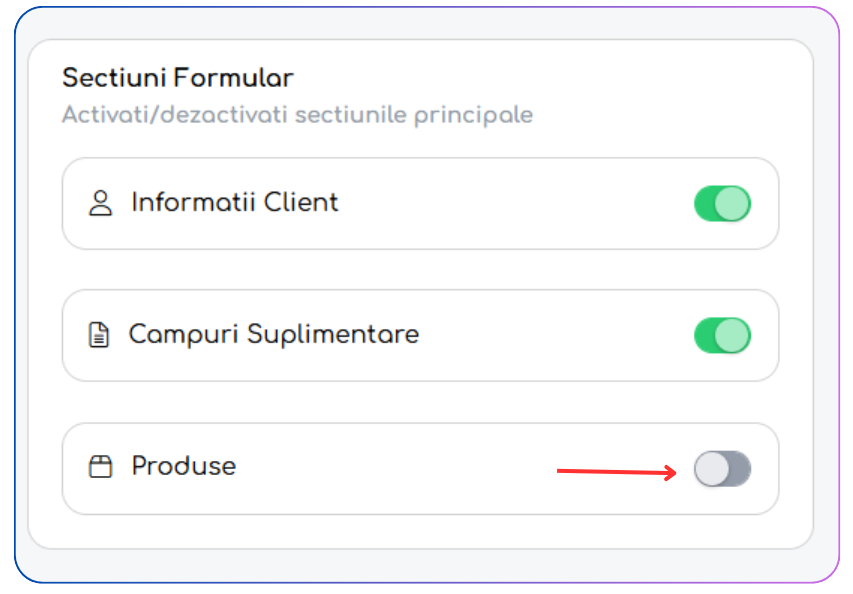Click the person icon beside Informatii Client
The width and height of the screenshot is (853, 594).
click(101, 203)
